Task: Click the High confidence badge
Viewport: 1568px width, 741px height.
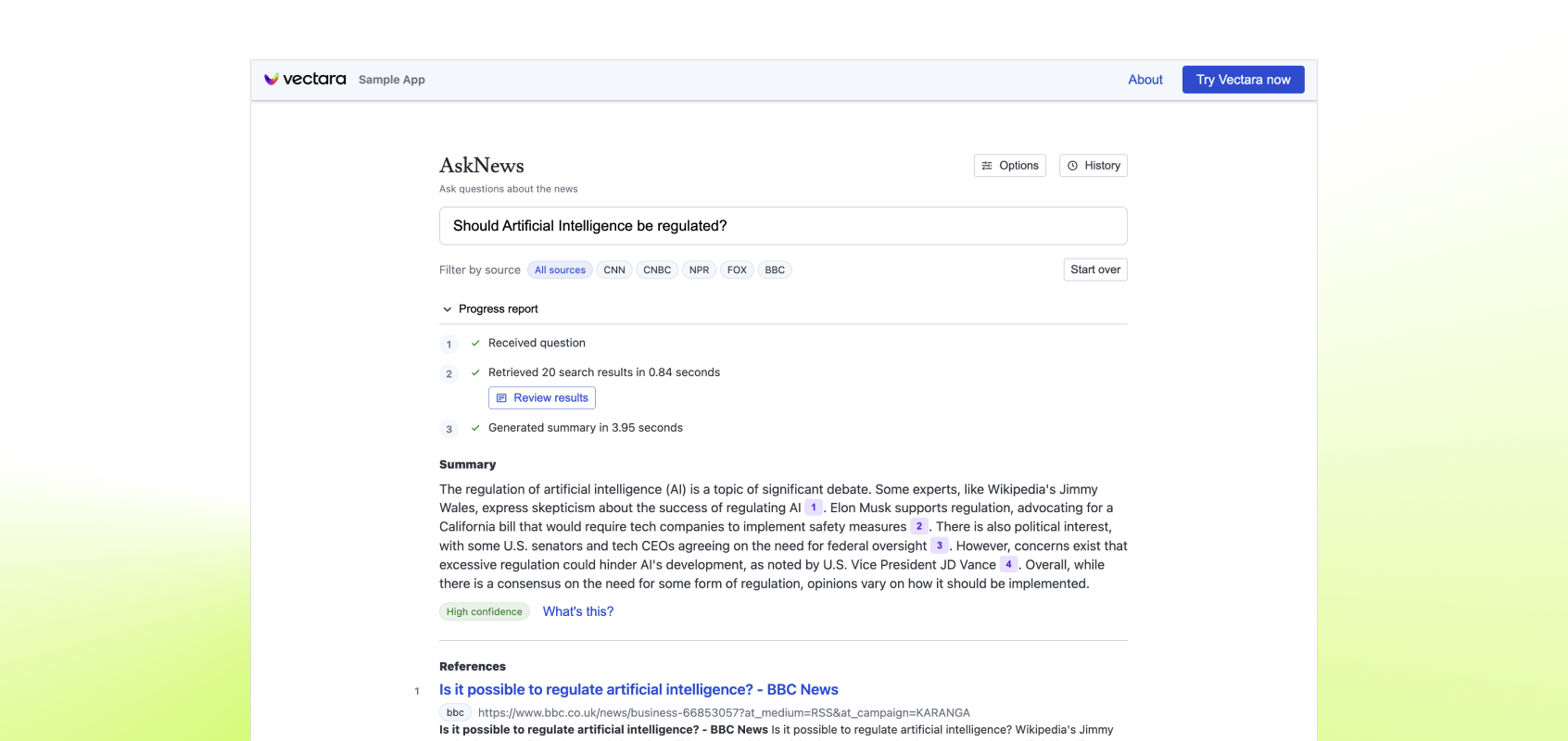Action: pos(485,612)
